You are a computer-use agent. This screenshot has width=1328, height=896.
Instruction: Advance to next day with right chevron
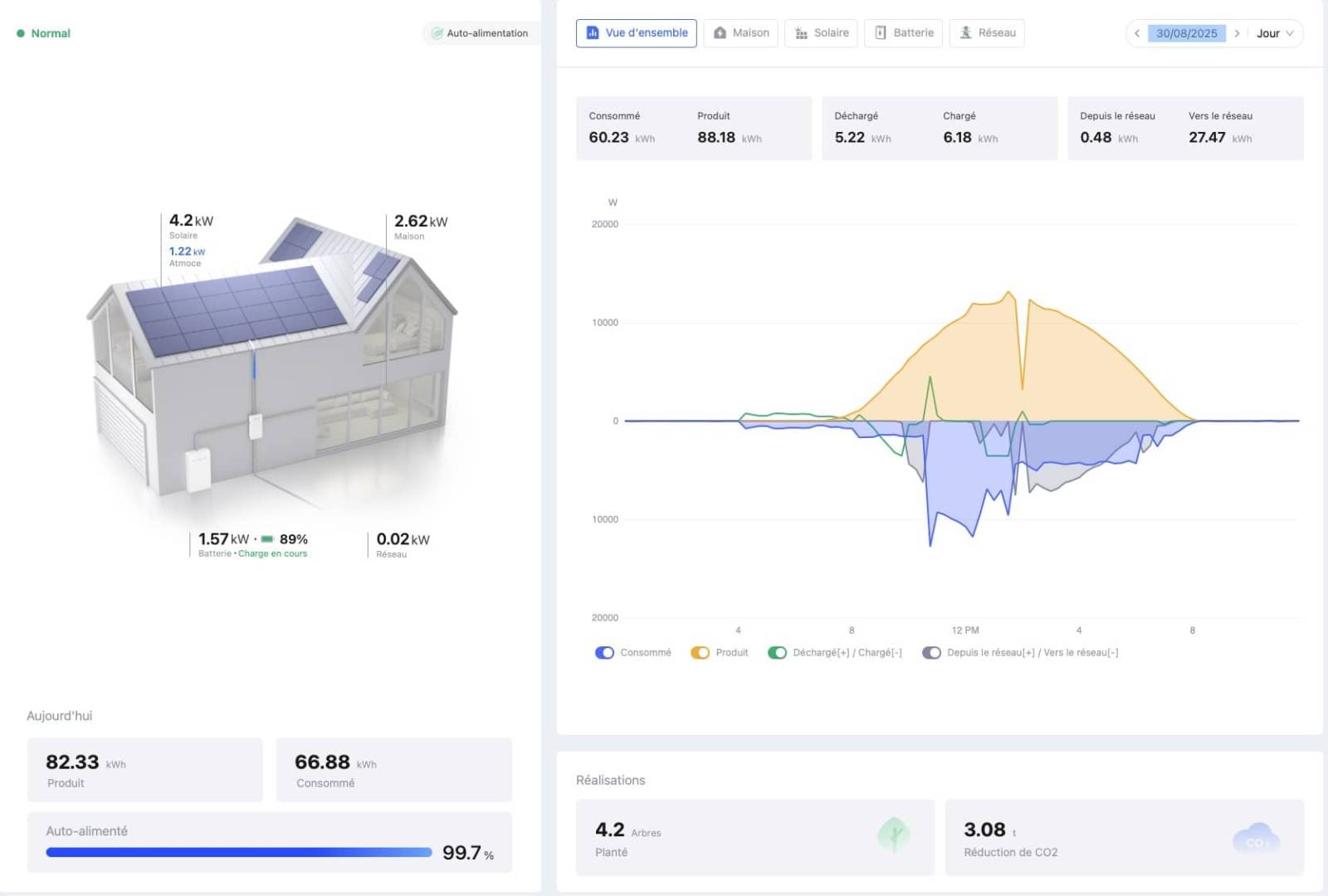(x=1237, y=33)
